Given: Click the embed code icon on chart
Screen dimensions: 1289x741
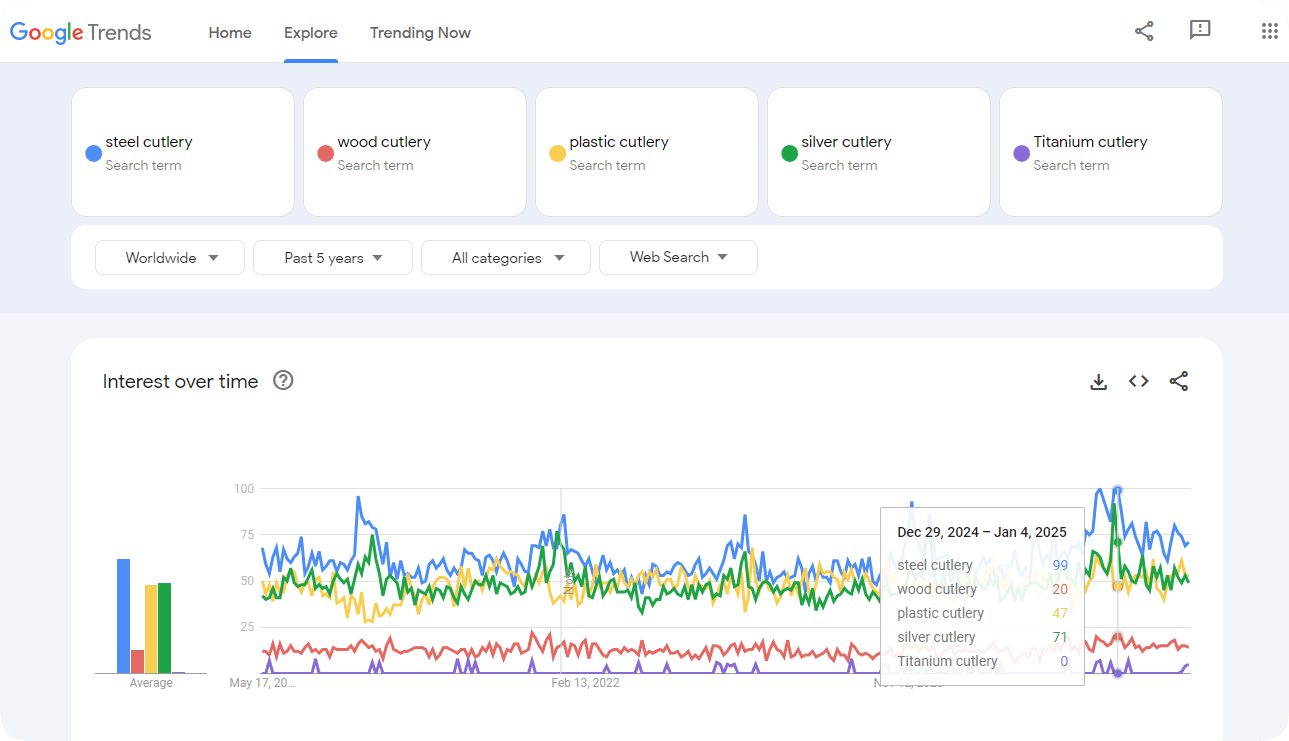Looking at the screenshot, I should [1138, 381].
